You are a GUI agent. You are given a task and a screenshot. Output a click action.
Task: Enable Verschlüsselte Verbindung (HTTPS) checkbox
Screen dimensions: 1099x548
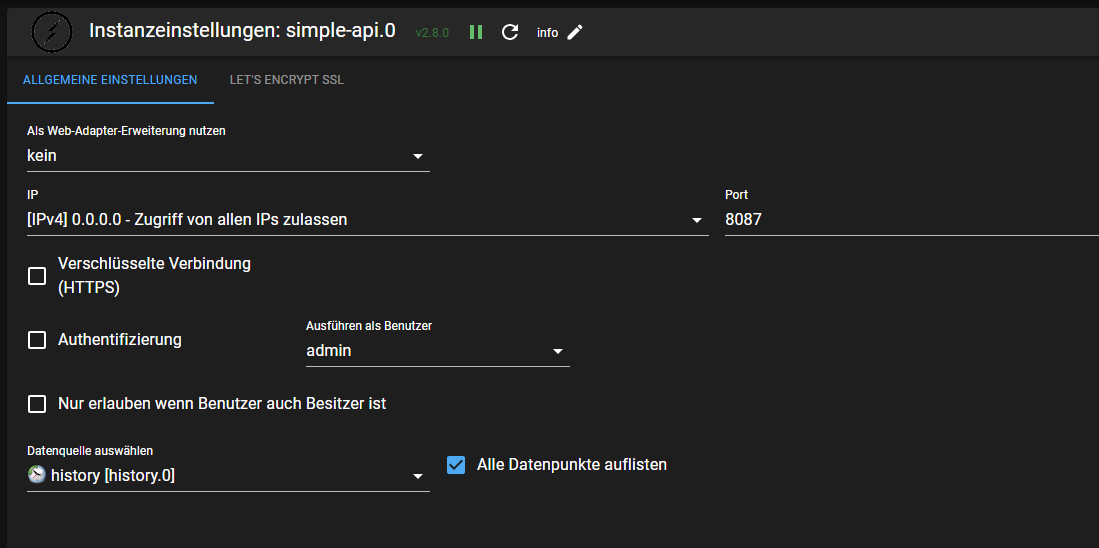[37, 276]
